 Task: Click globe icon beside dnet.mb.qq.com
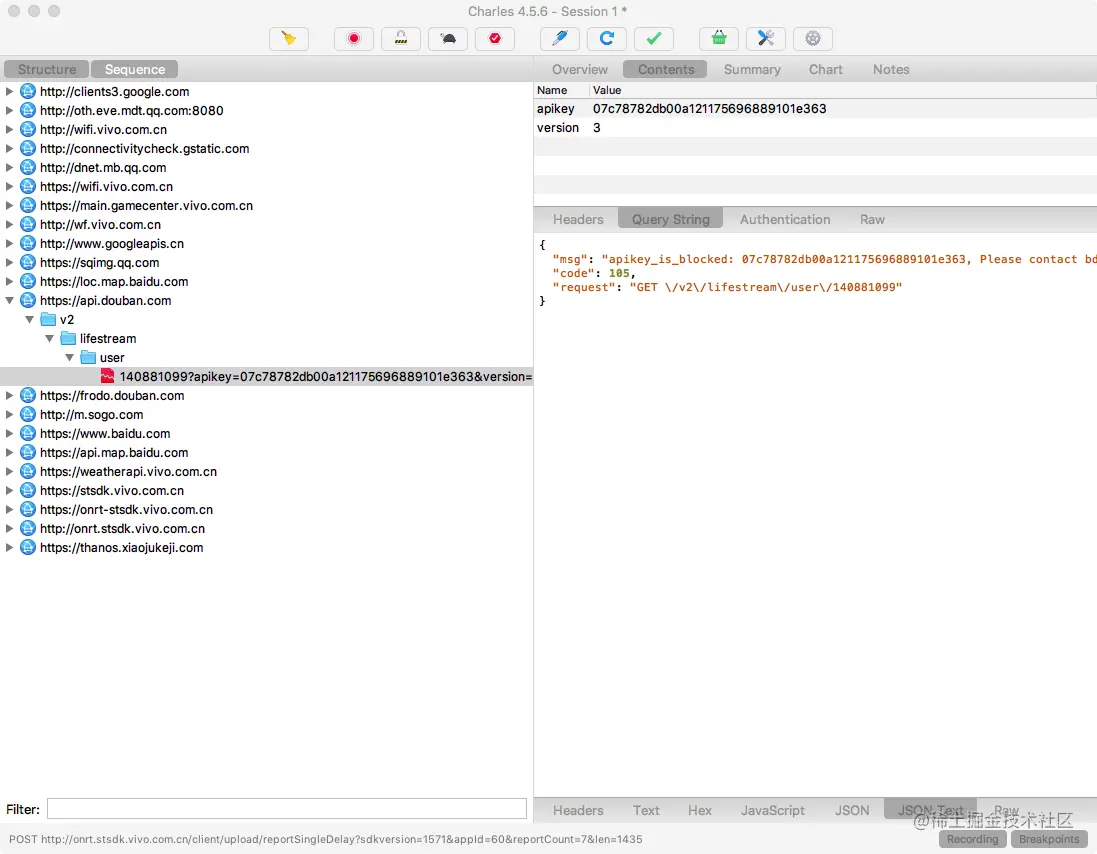(27, 167)
